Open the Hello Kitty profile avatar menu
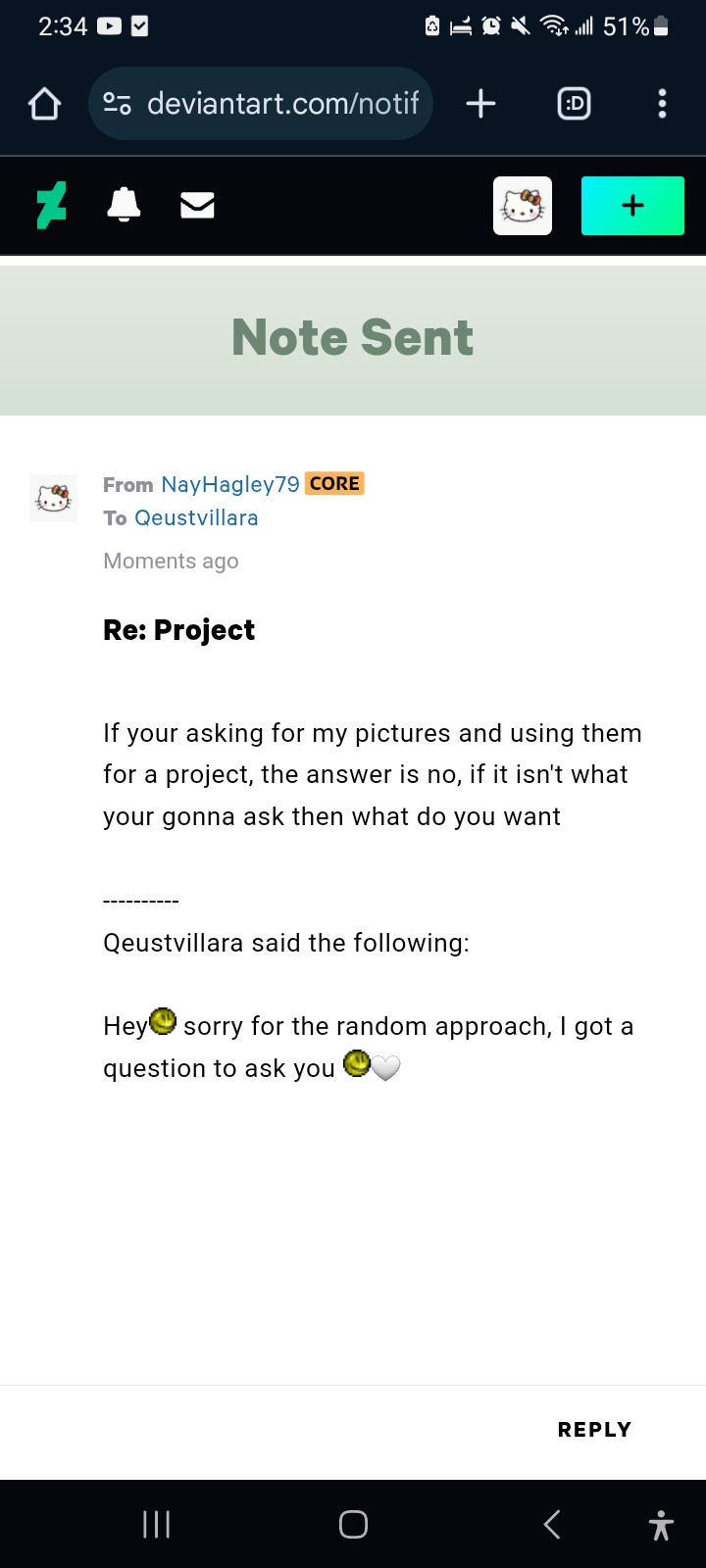This screenshot has height=1568, width=706. 523,206
